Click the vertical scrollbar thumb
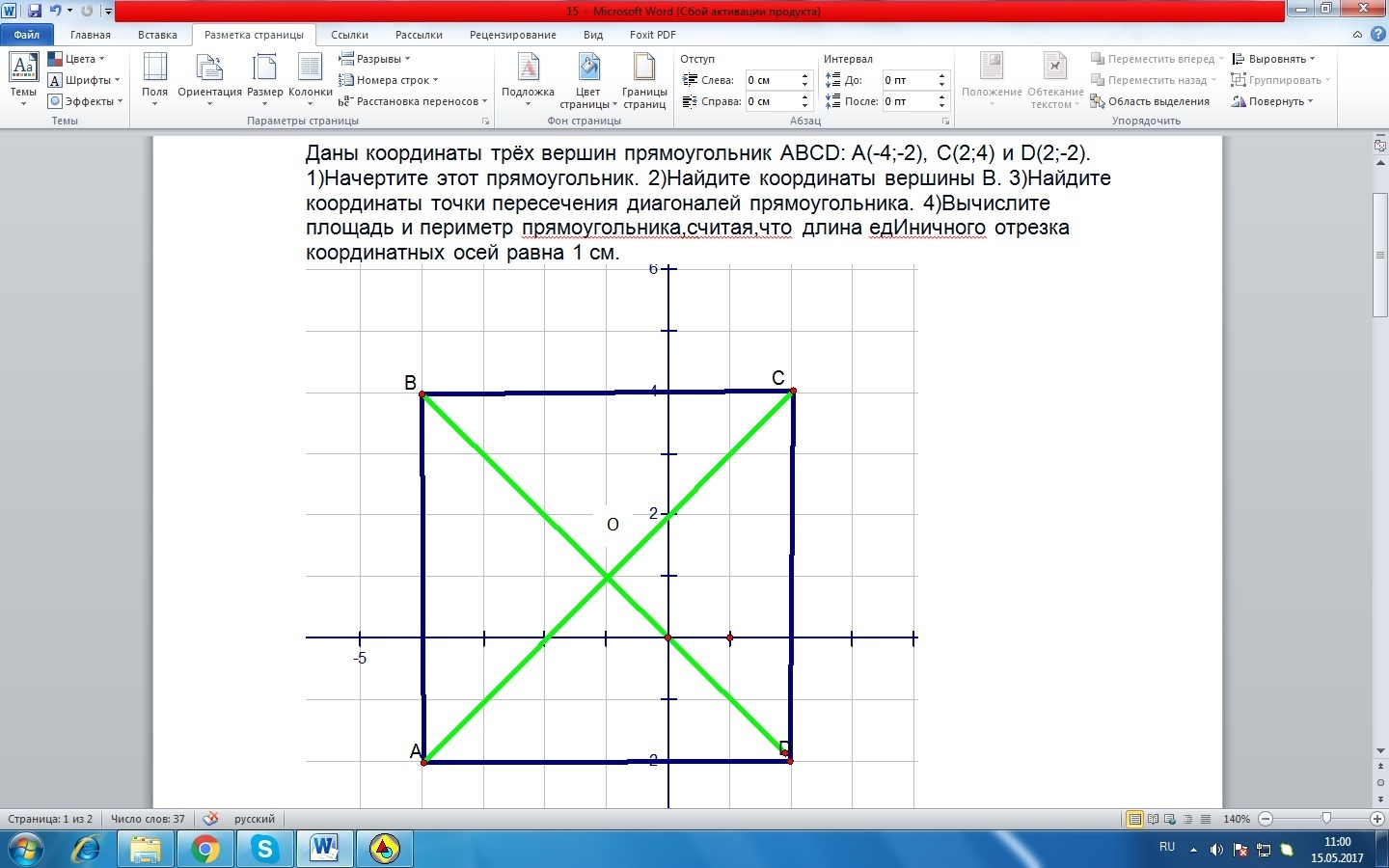Image resolution: width=1389 pixels, height=868 pixels. 1380,255
